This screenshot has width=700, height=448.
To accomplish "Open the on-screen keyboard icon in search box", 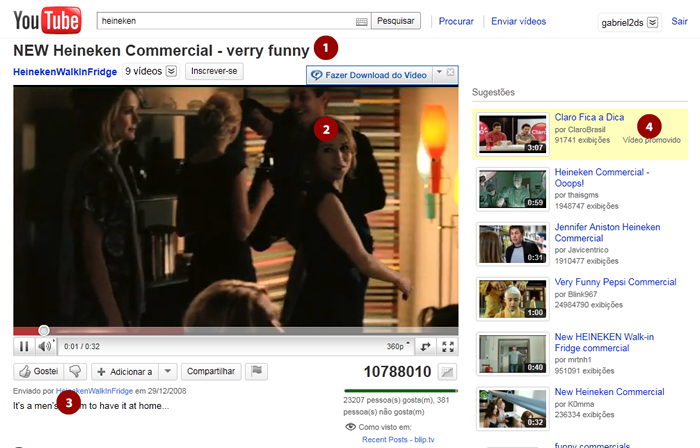I will pyautogui.click(x=362, y=21).
